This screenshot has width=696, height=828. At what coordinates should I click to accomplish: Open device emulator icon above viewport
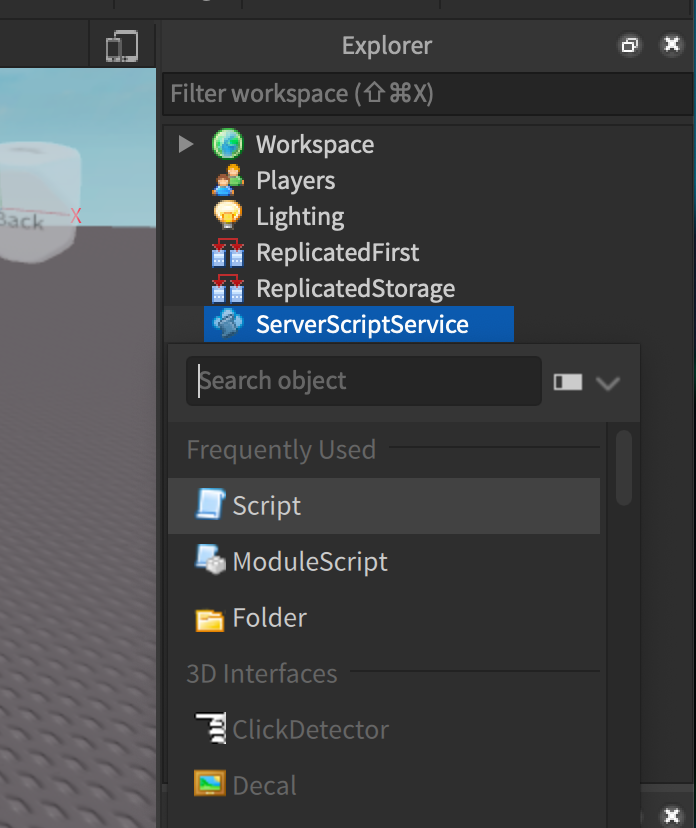[122, 46]
